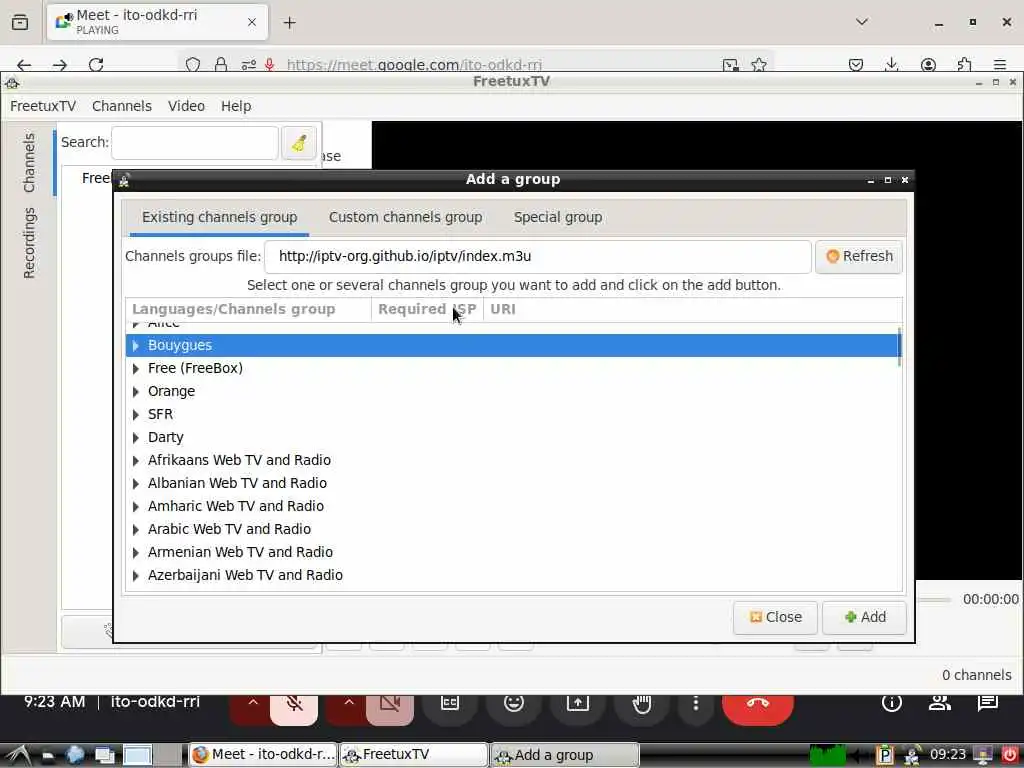Expand the Free (FreeBox) group
Image resolution: width=1024 pixels, height=768 pixels.
pyautogui.click(x=136, y=368)
